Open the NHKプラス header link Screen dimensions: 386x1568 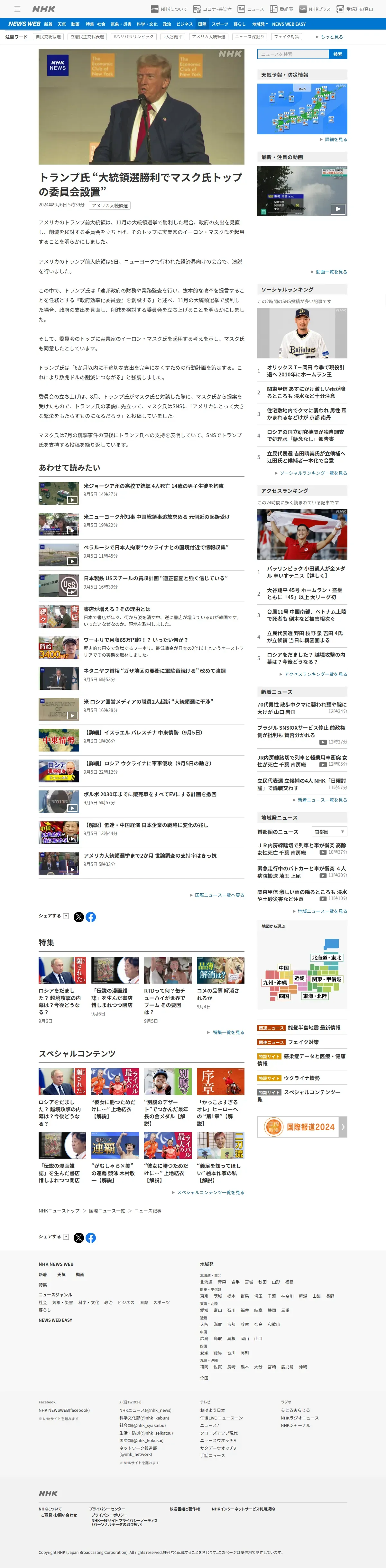[315, 9]
